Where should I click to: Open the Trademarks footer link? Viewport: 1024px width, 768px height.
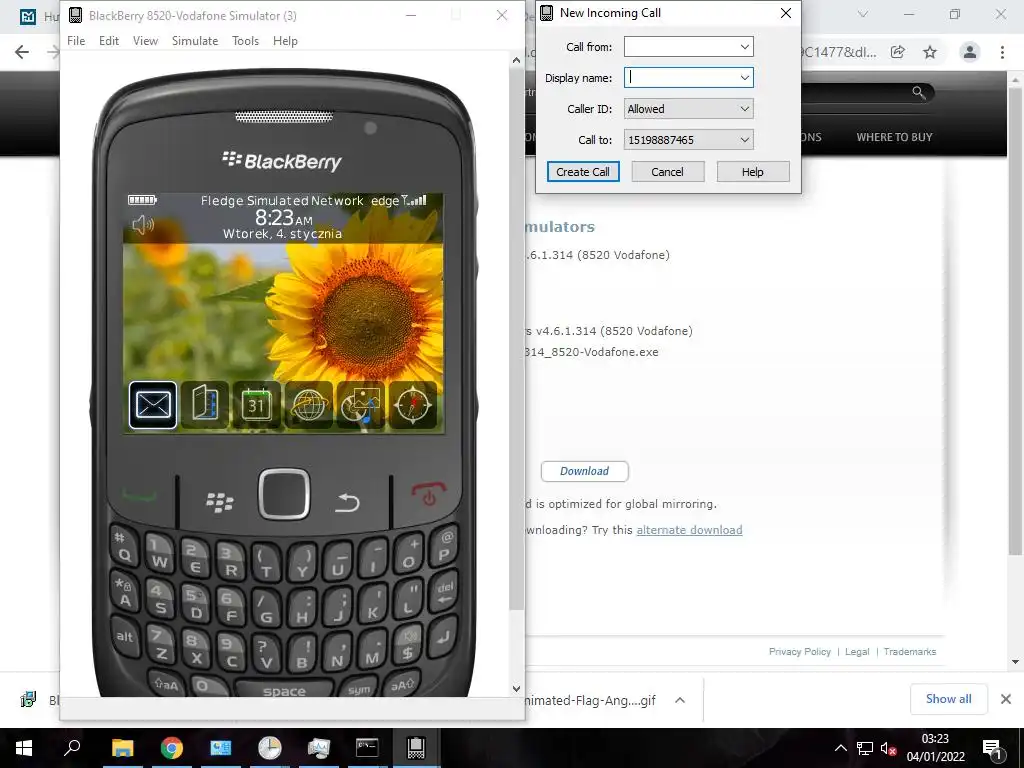click(x=910, y=652)
